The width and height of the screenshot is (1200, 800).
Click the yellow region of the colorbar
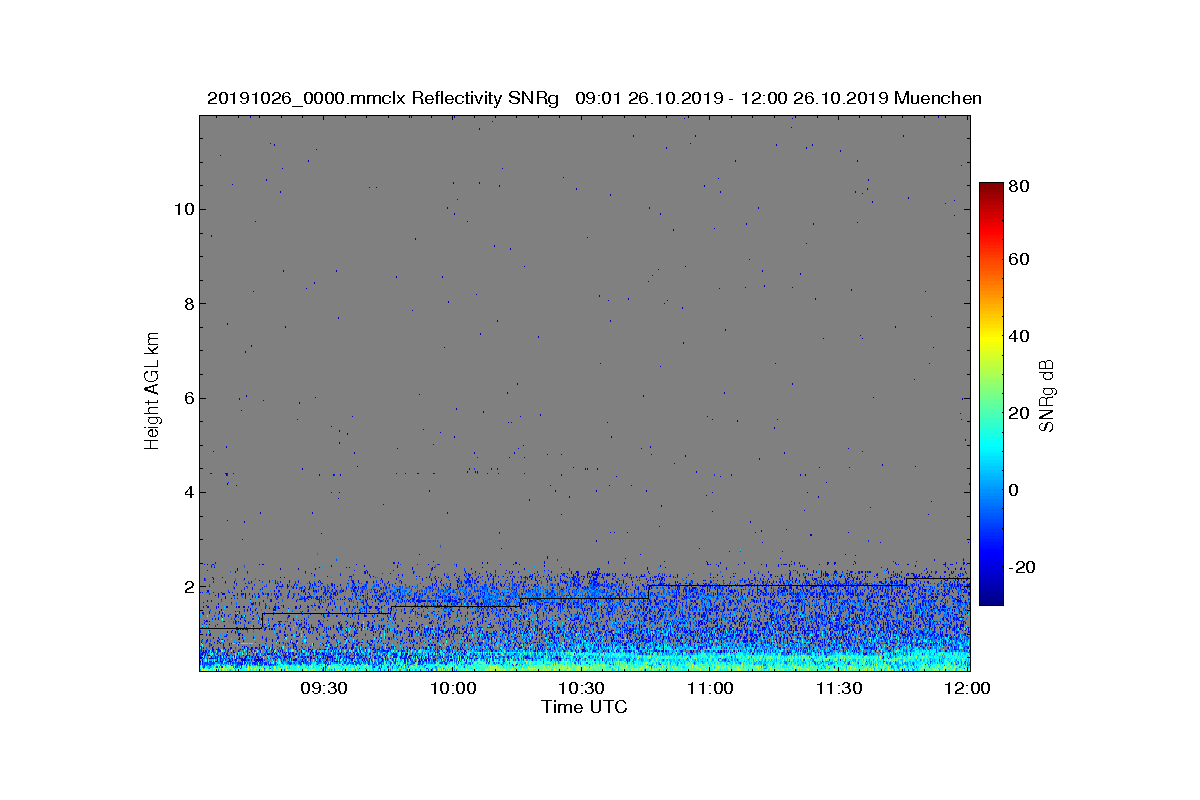click(x=991, y=337)
